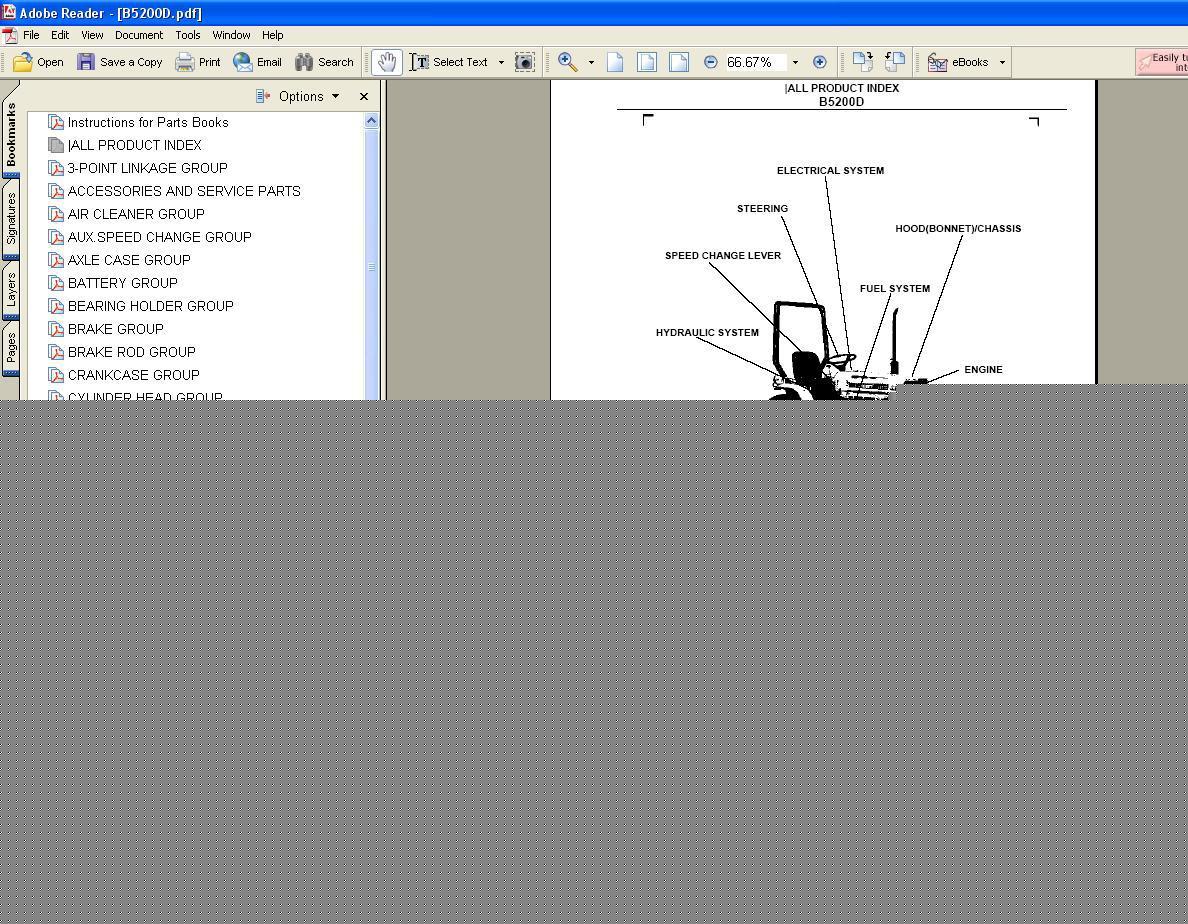Click the FUEL SYSTEM label on the diagram
Image resolution: width=1188 pixels, height=924 pixels.
pyautogui.click(x=895, y=289)
